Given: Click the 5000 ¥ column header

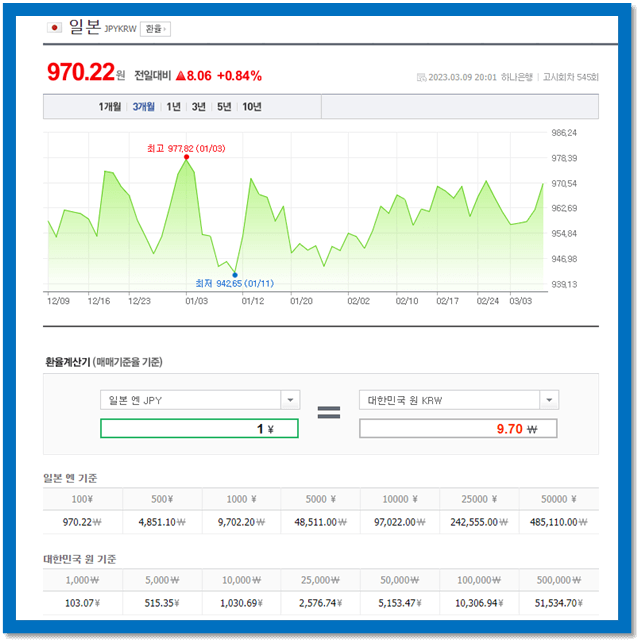Looking at the screenshot, I should point(321,499).
